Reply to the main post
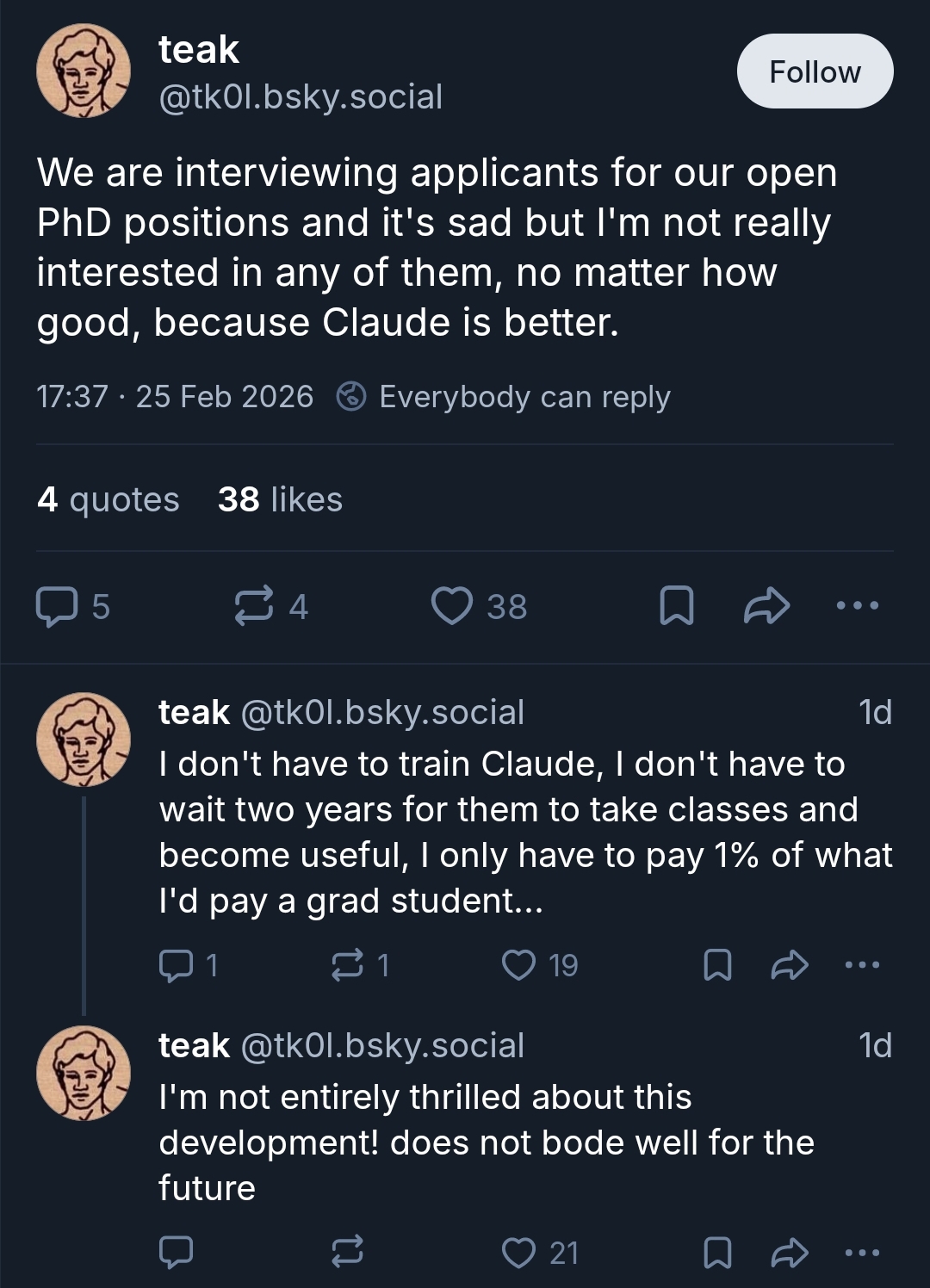Image resolution: width=930 pixels, height=1288 pixels. tap(56, 606)
